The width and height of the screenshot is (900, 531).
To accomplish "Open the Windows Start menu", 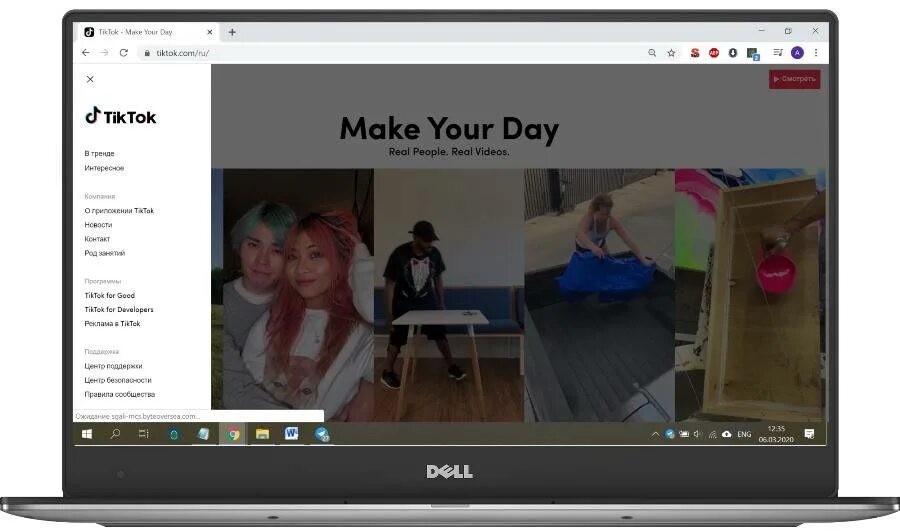I will coord(87,434).
